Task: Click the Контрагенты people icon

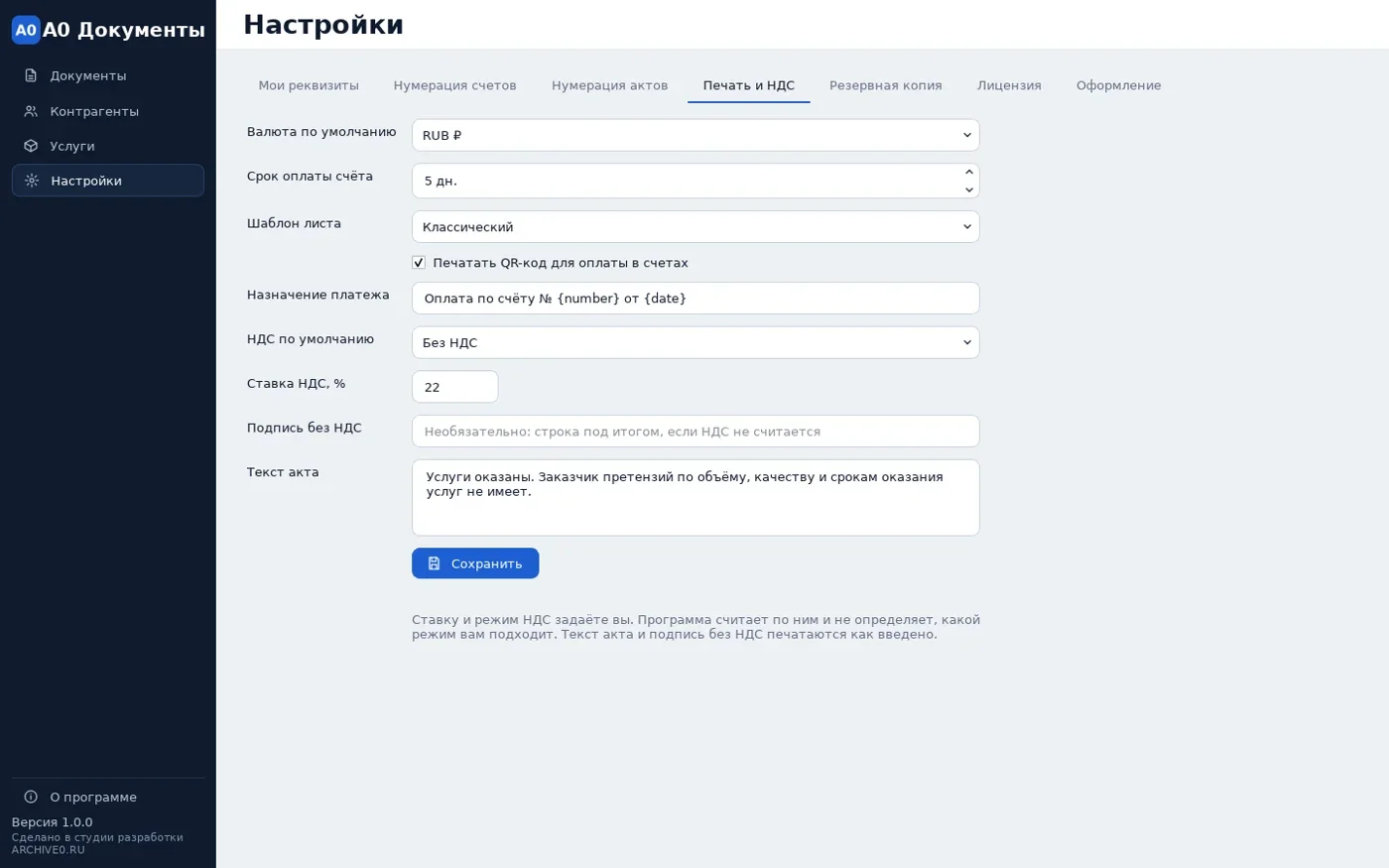Action: 31,111
